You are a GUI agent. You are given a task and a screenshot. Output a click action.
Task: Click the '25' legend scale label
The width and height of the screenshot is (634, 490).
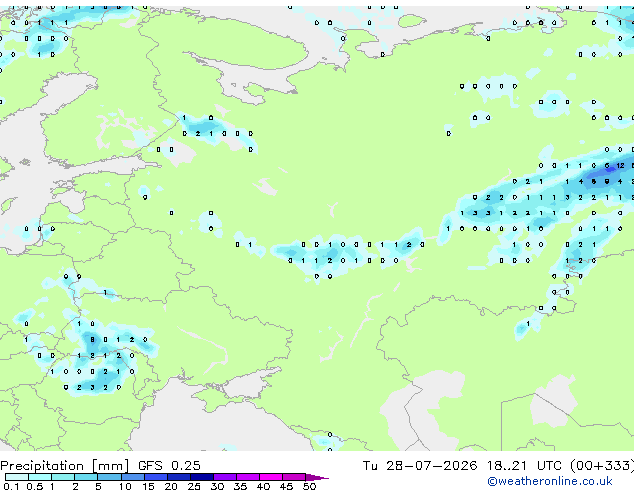(194, 486)
